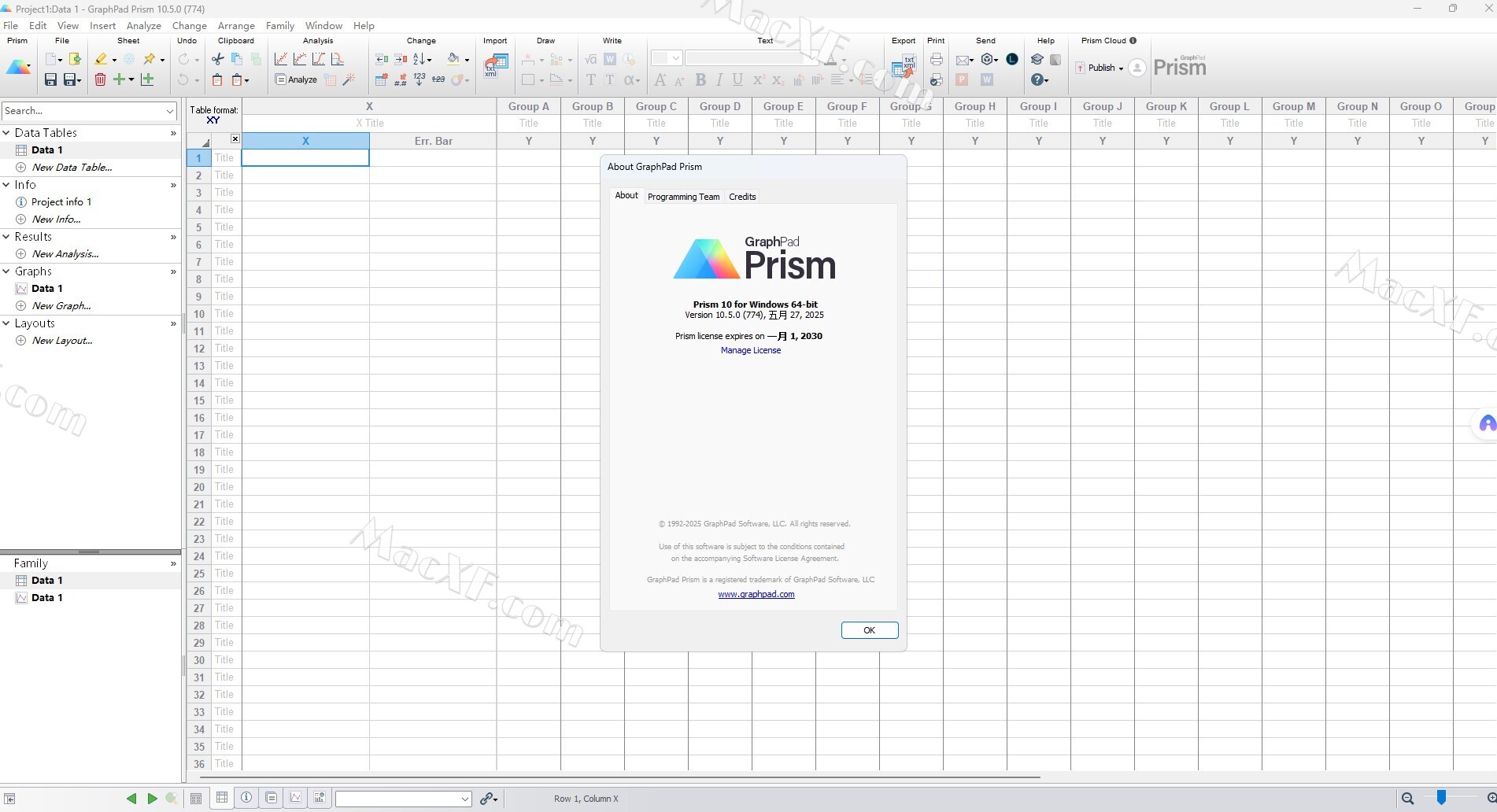
Task: Switch to the Credits tab
Action: tap(742, 197)
